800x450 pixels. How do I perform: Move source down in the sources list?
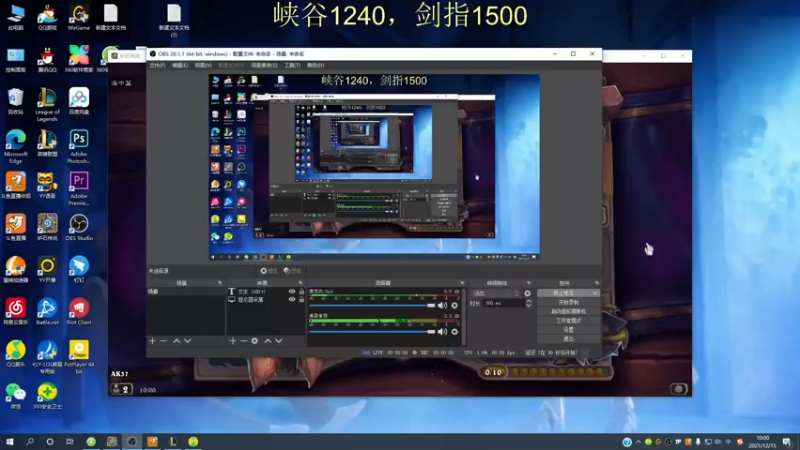279,341
